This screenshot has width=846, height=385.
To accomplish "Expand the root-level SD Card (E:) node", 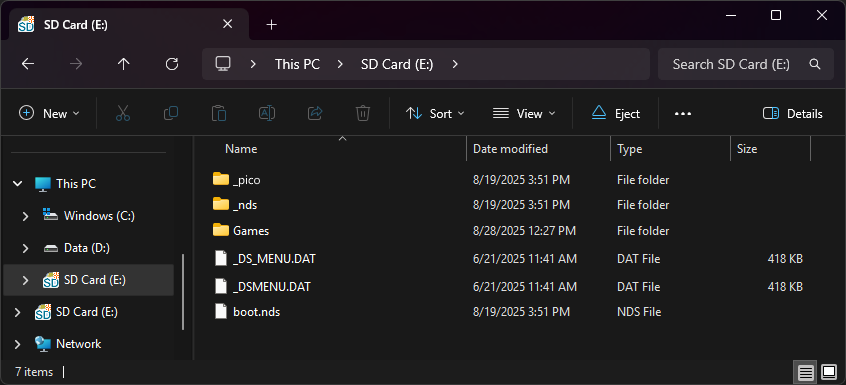I will pyautogui.click(x=17, y=312).
